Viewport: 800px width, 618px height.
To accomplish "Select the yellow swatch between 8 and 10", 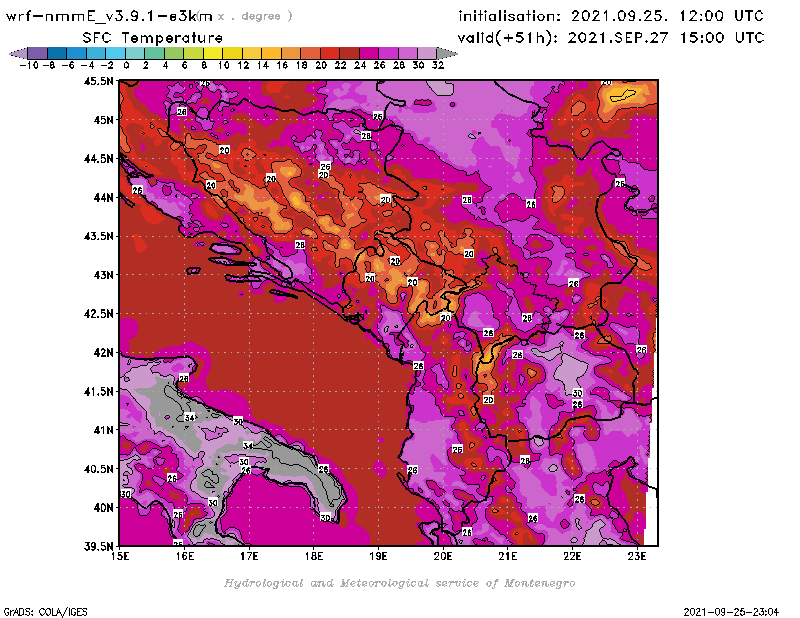I will pyautogui.click(x=213, y=54).
